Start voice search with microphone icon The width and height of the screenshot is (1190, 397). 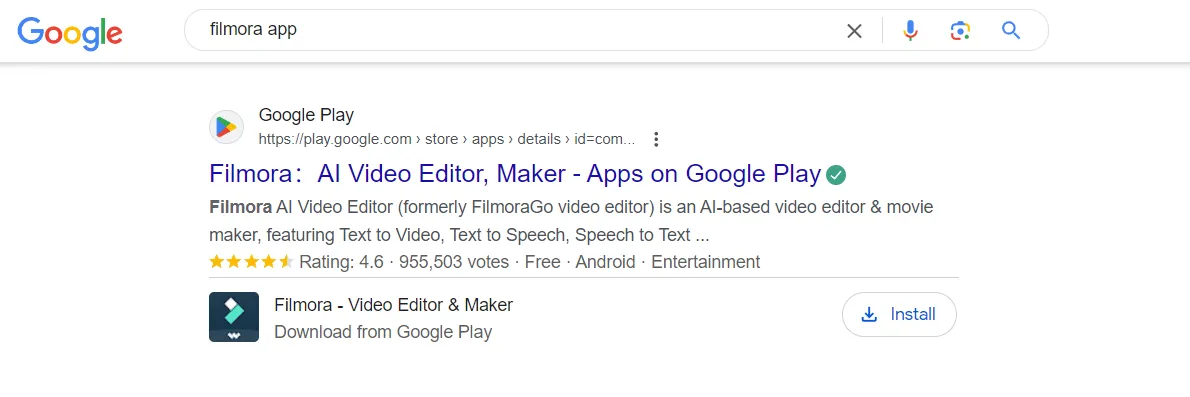pos(911,30)
